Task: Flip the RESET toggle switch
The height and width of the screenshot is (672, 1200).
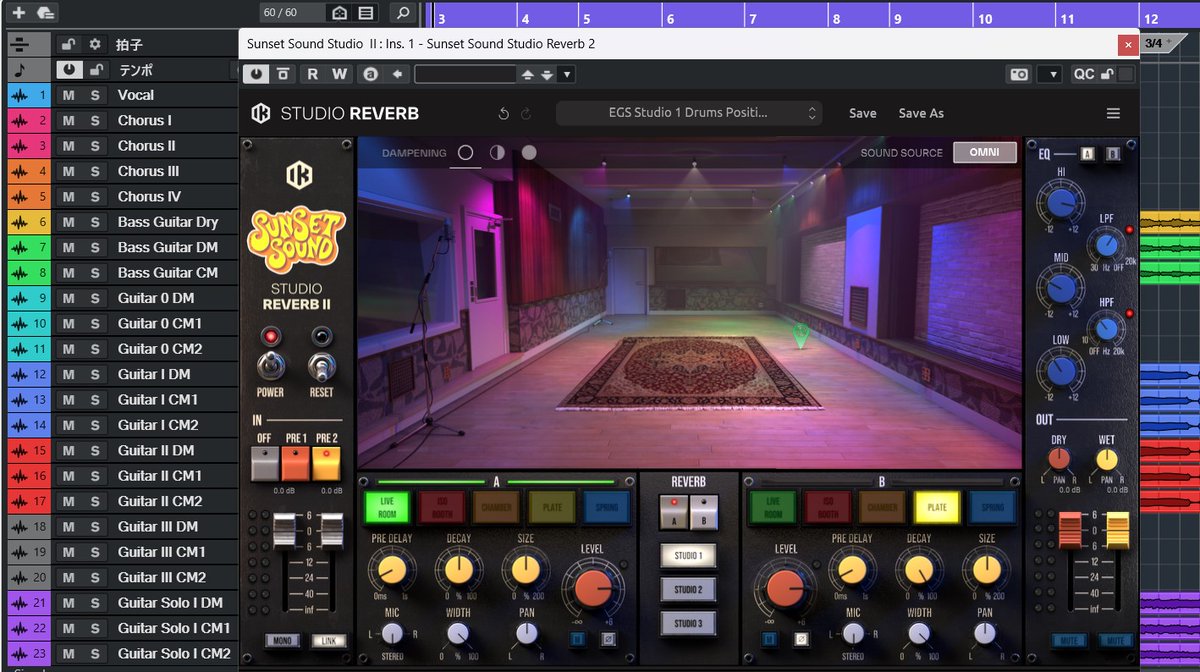Action: point(321,365)
